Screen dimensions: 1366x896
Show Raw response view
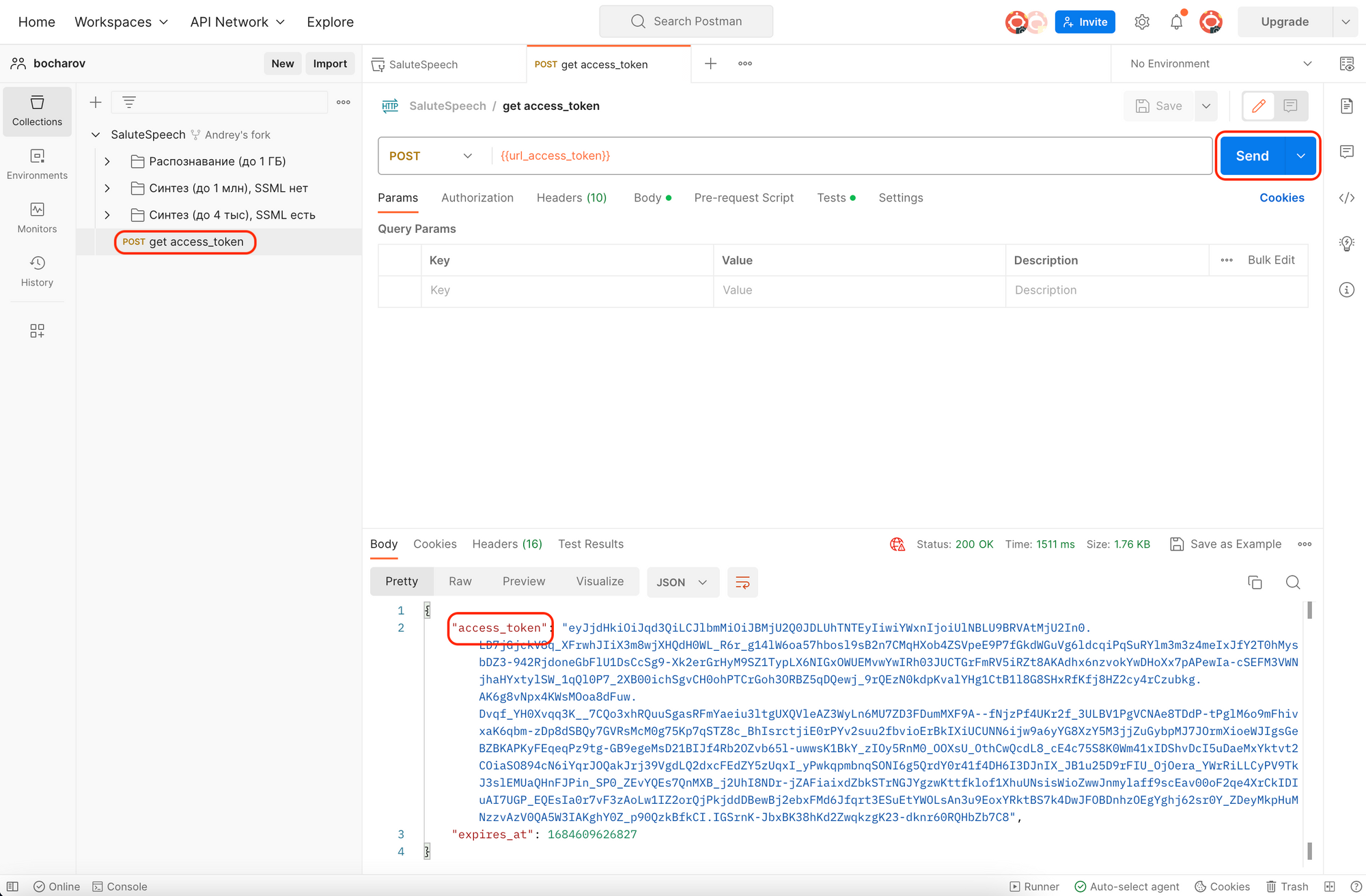pyautogui.click(x=460, y=582)
